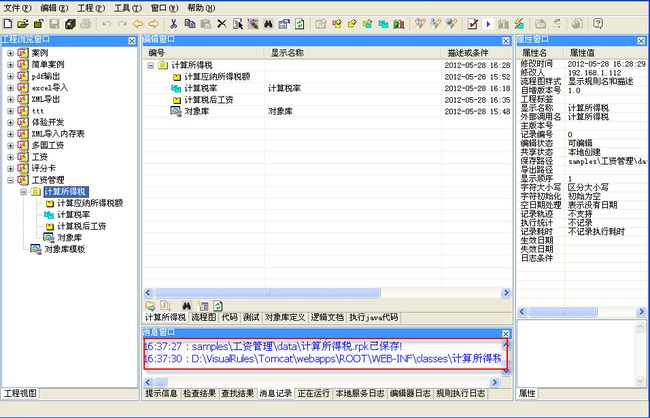Viewport: 650px width, 418px height.
Task: Click the yellow back arrow icon
Action: pyautogui.click(x=138, y=24)
